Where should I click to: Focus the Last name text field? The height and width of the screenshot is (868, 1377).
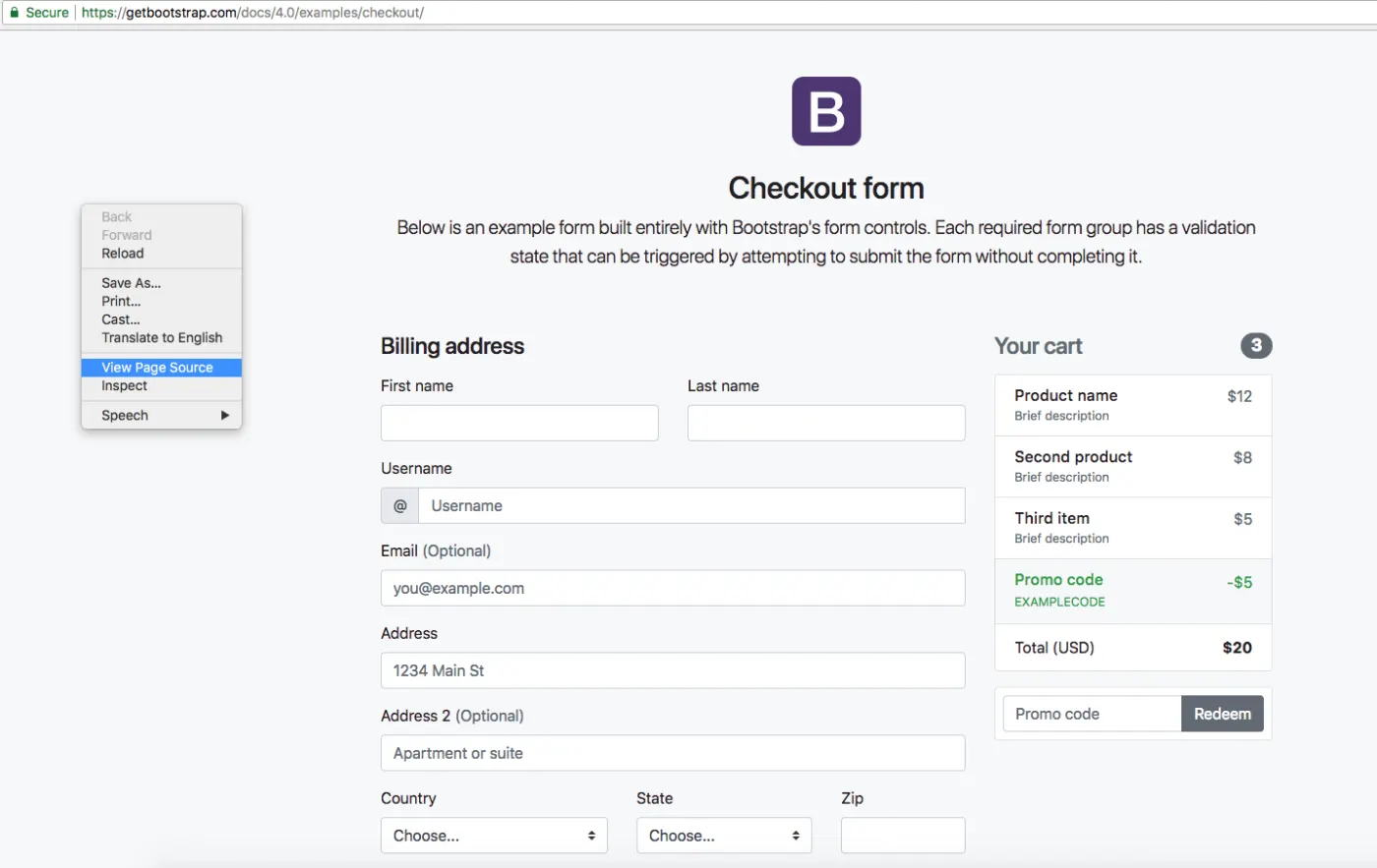point(826,423)
